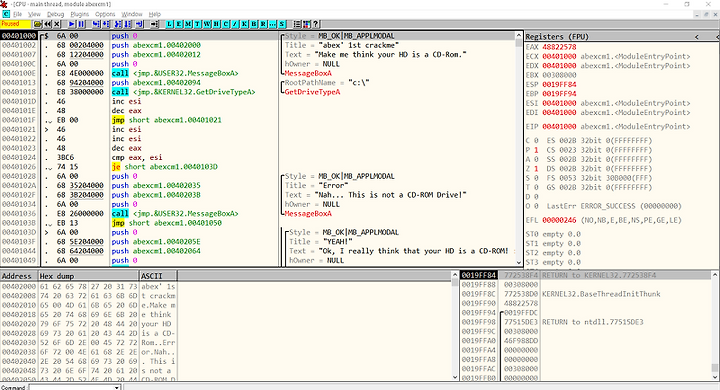Click the Paused status indicator
720x390 pixels.
16,24
